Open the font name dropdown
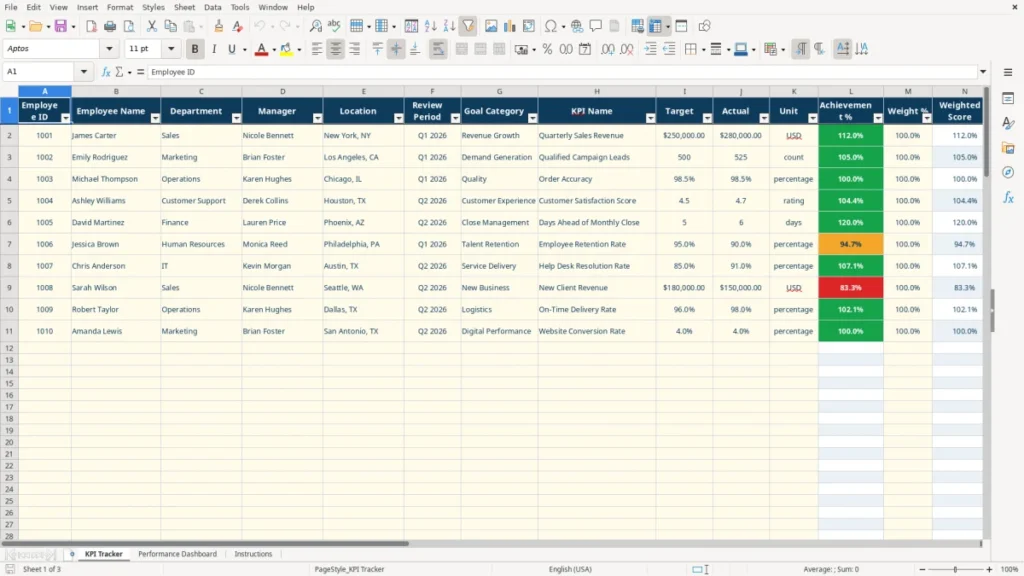Image resolution: width=1024 pixels, height=576 pixels. pos(109,49)
